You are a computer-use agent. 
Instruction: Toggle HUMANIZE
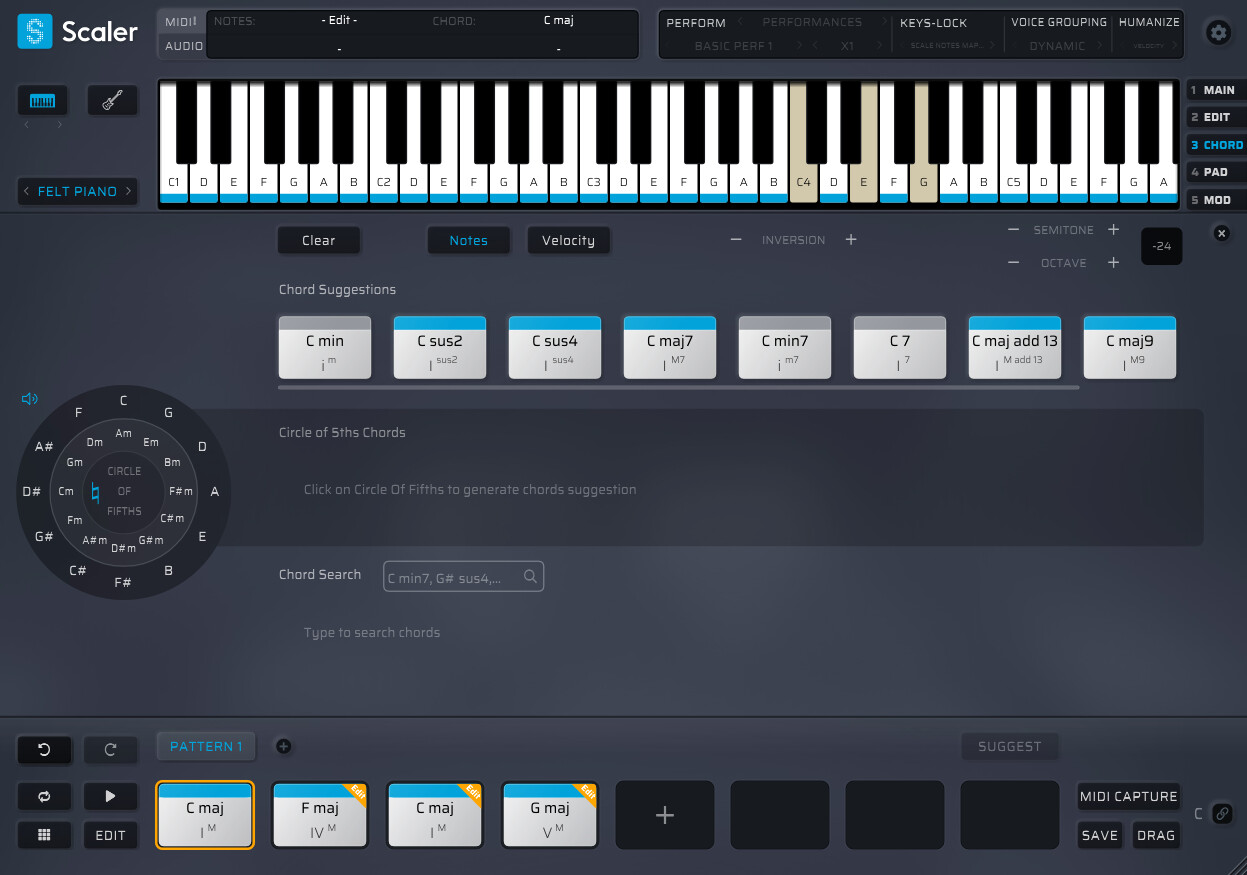1149,22
